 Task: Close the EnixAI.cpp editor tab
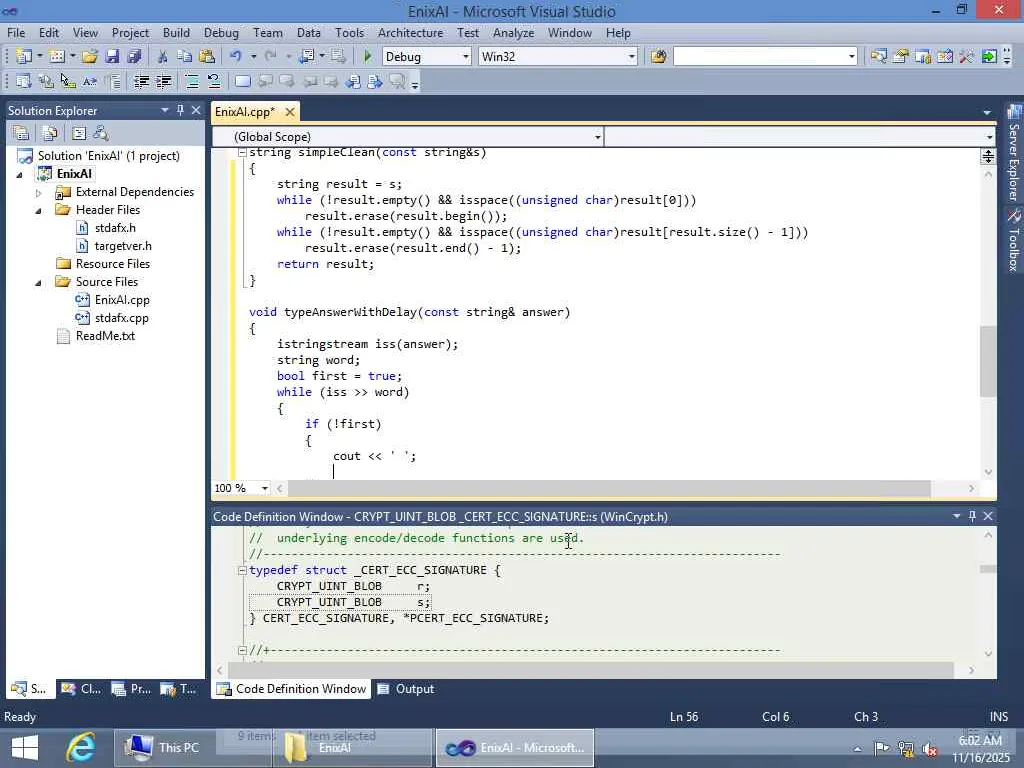[289, 112]
